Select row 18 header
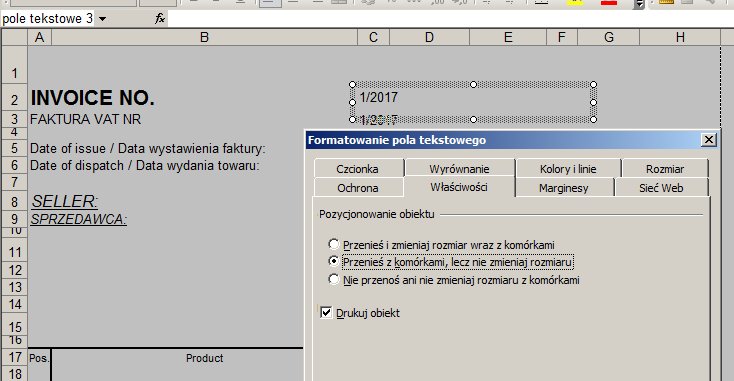The image size is (734, 381). point(15,374)
